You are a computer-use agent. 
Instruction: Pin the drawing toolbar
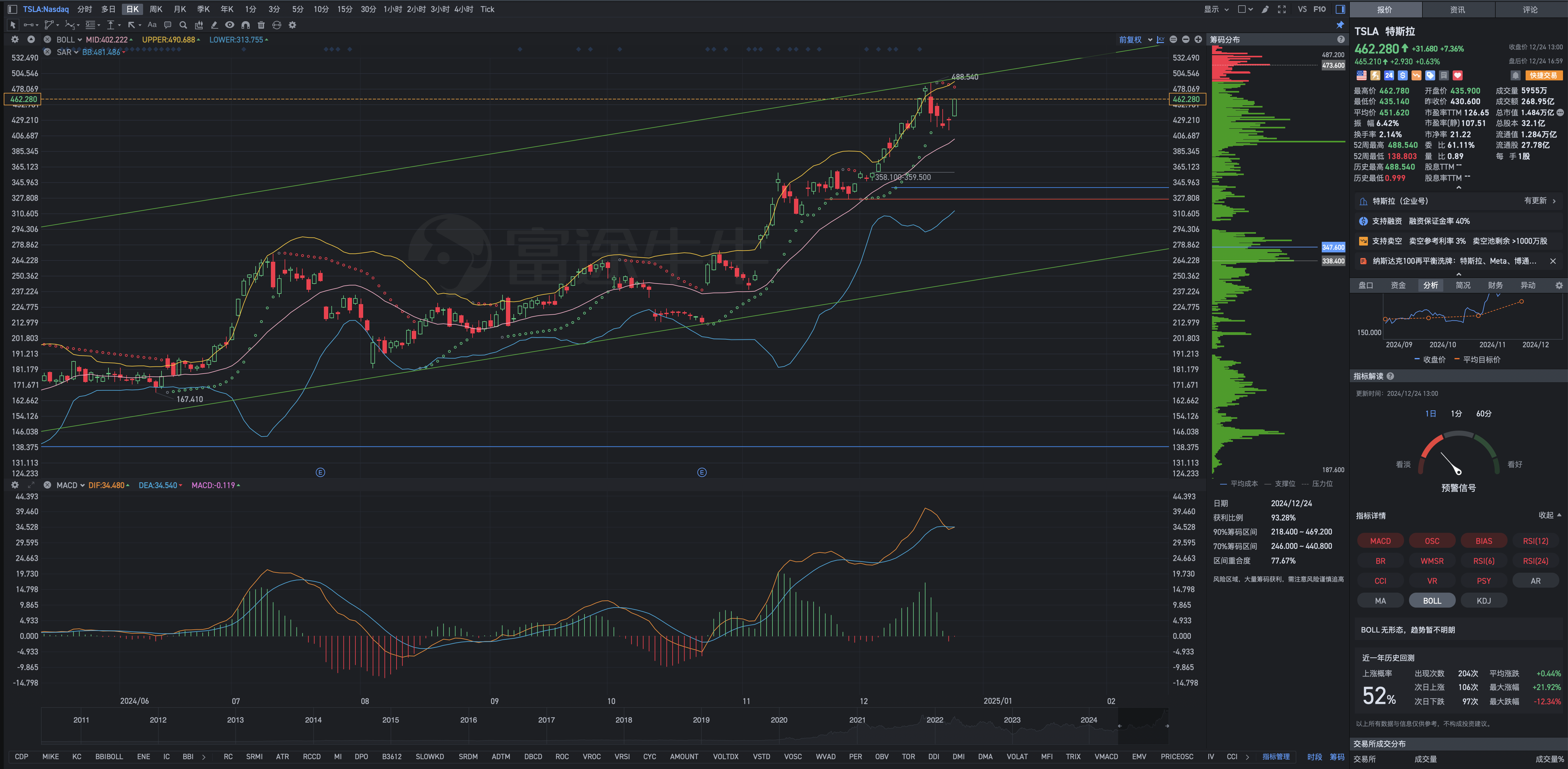[x=1340, y=25]
